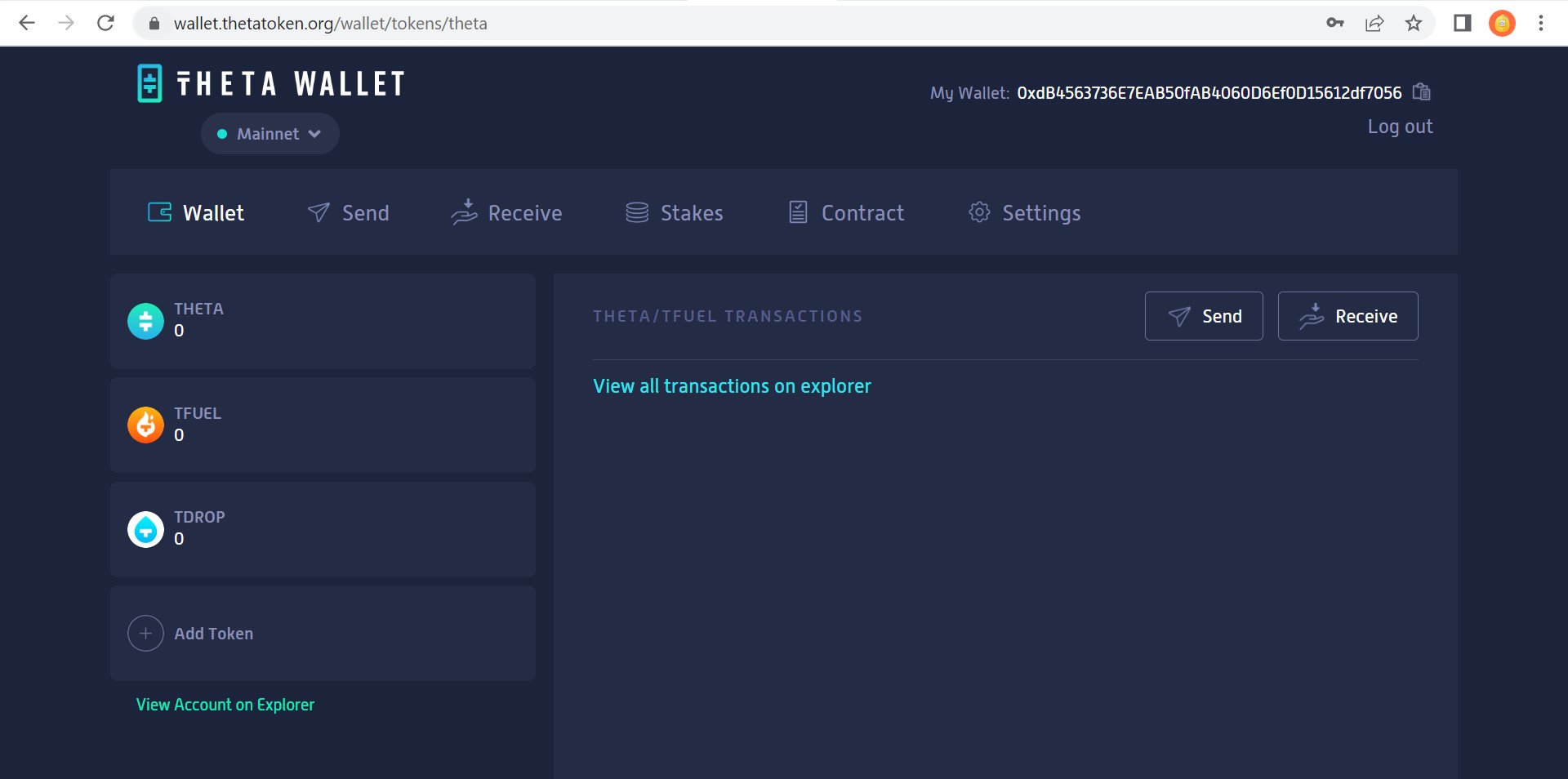Click the Theta Wallet logo icon
The image size is (1568, 779).
(x=149, y=83)
